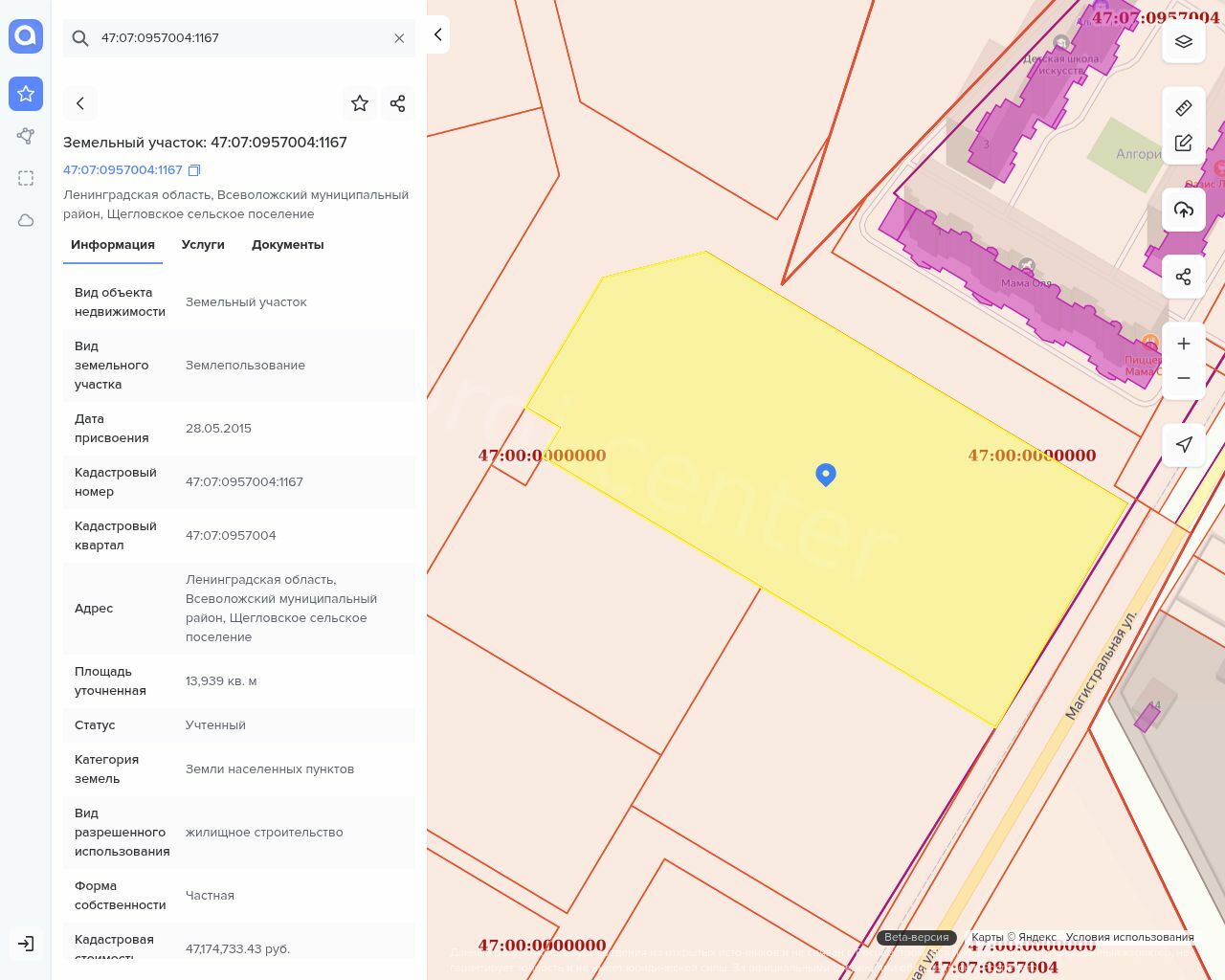Clear the search field with X
The image size is (1225, 980).
tap(399, 38)
